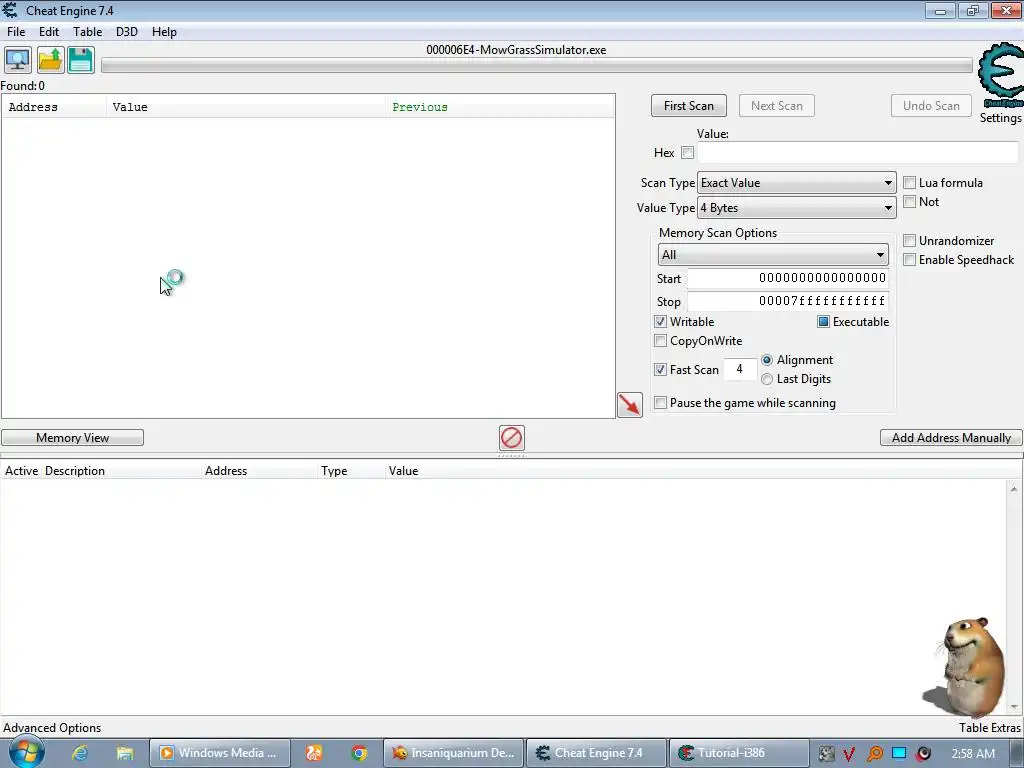Click the First Scan button
The image size is (1024, 768).
(688, 106)
